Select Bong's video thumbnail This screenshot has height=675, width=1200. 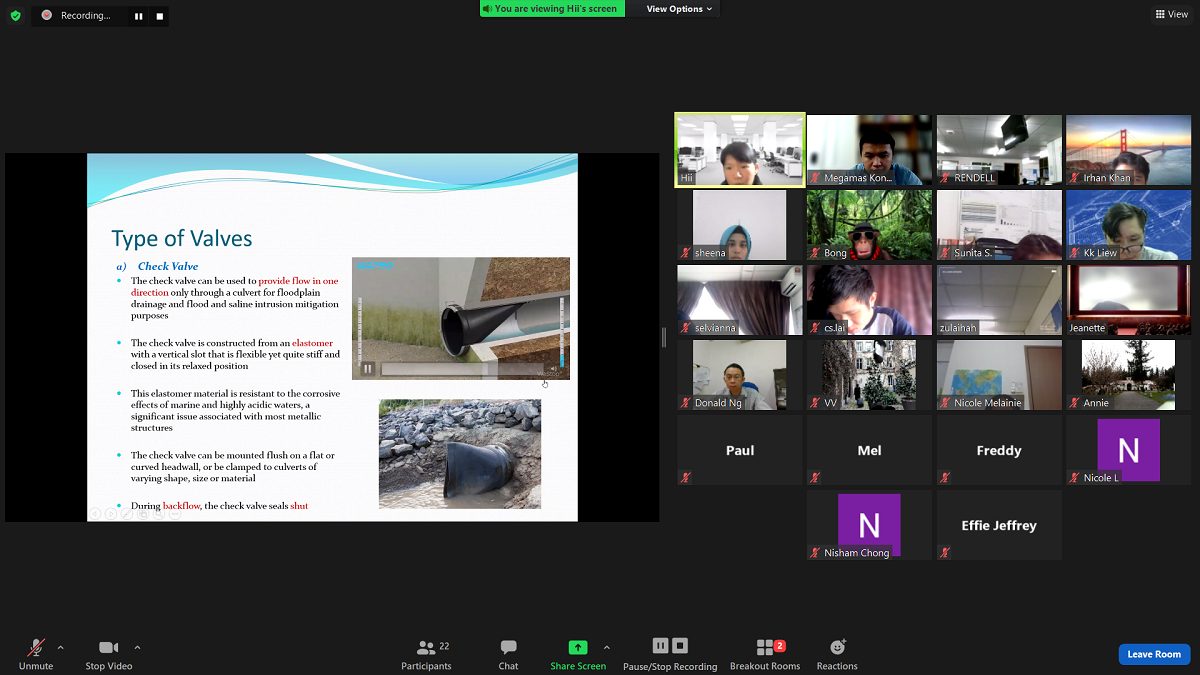pos(869,225)
